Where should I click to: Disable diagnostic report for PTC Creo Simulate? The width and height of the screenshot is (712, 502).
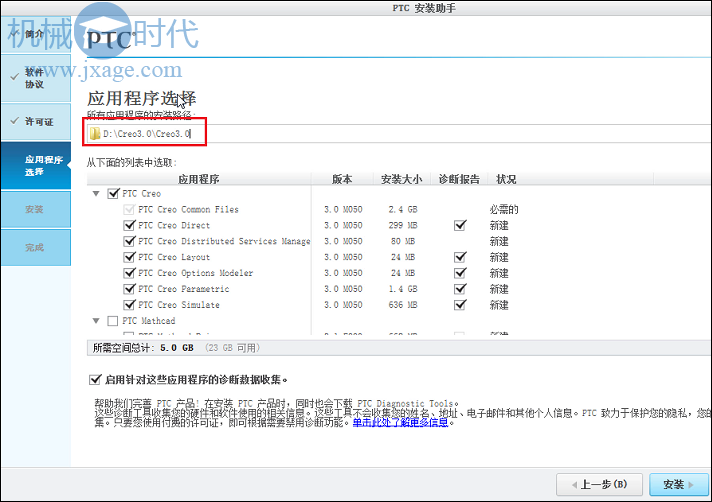(x=460, y=305)
